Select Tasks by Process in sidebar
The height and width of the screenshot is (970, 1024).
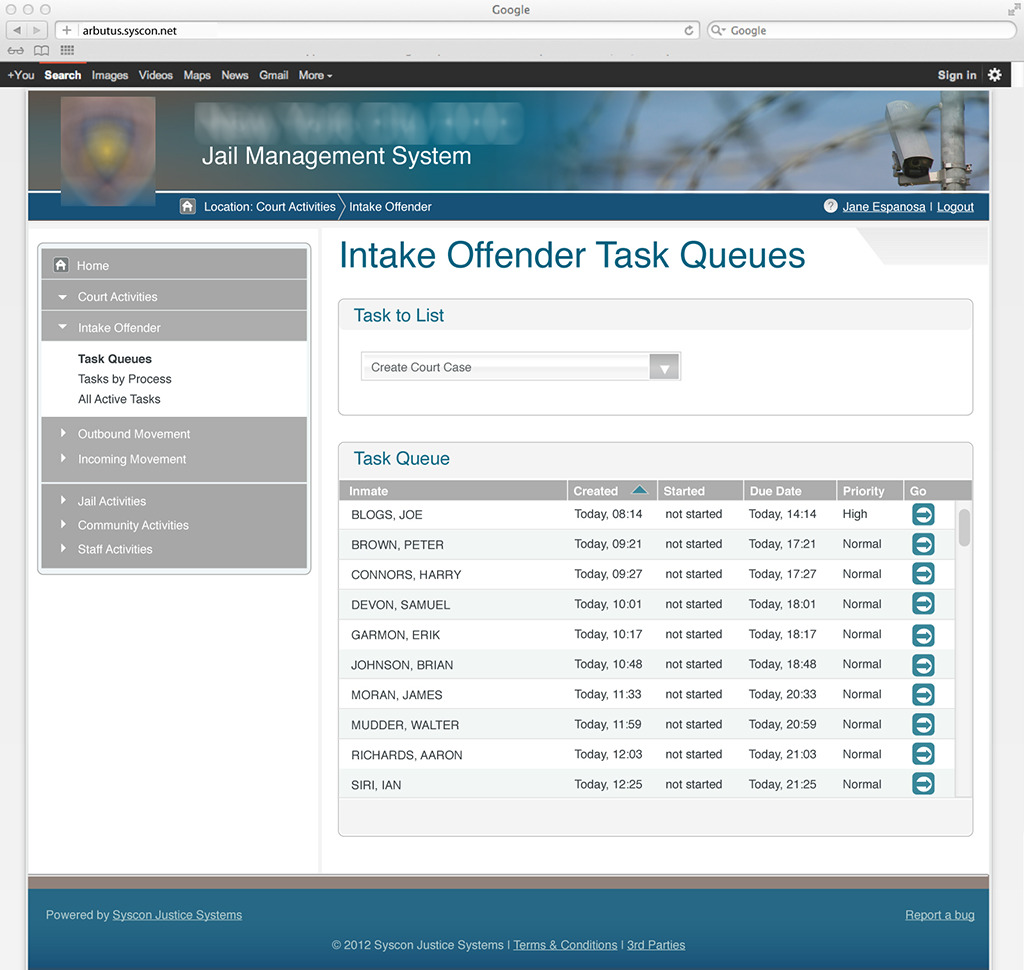125,379
